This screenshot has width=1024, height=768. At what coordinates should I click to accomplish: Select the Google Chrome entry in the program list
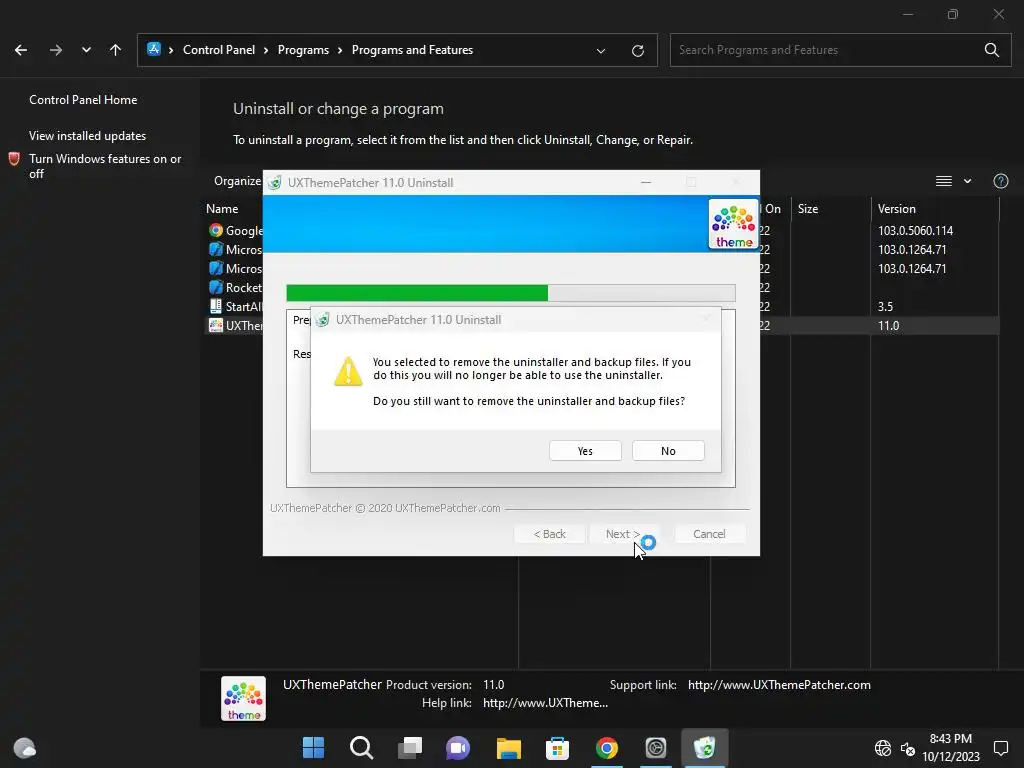pos(235,231)
